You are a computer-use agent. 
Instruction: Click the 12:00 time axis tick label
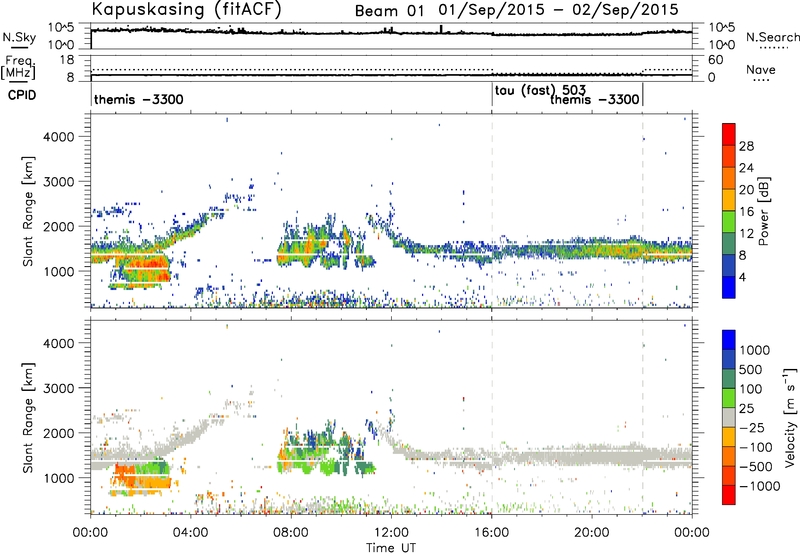[x=391, y=533]
